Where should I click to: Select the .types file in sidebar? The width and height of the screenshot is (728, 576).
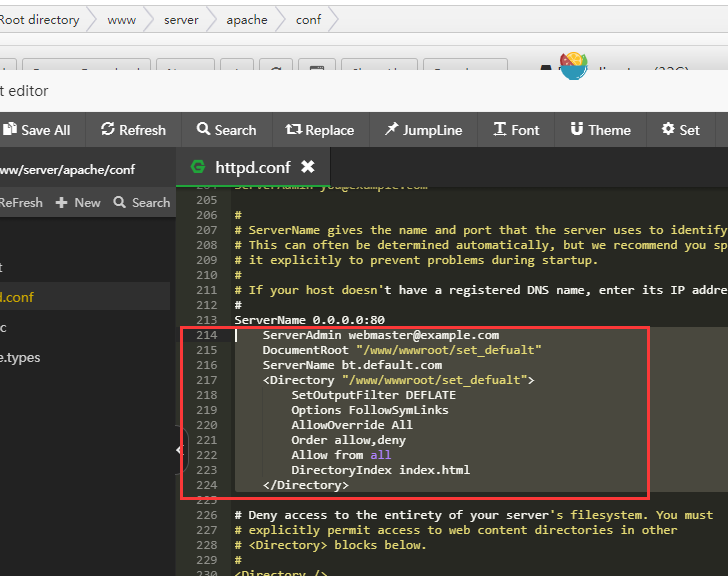[20, 357]
